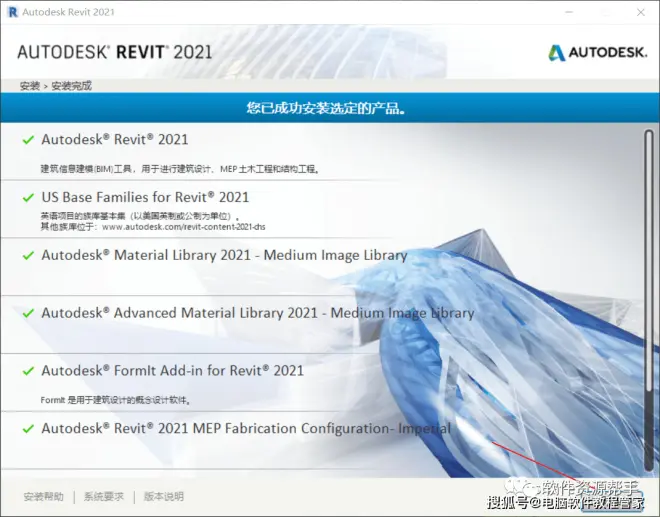This screenshot has height=517, width=660.
Task: Click green checkmark beside Autodesk Revit 2021
Action: (x=28, y=140)
